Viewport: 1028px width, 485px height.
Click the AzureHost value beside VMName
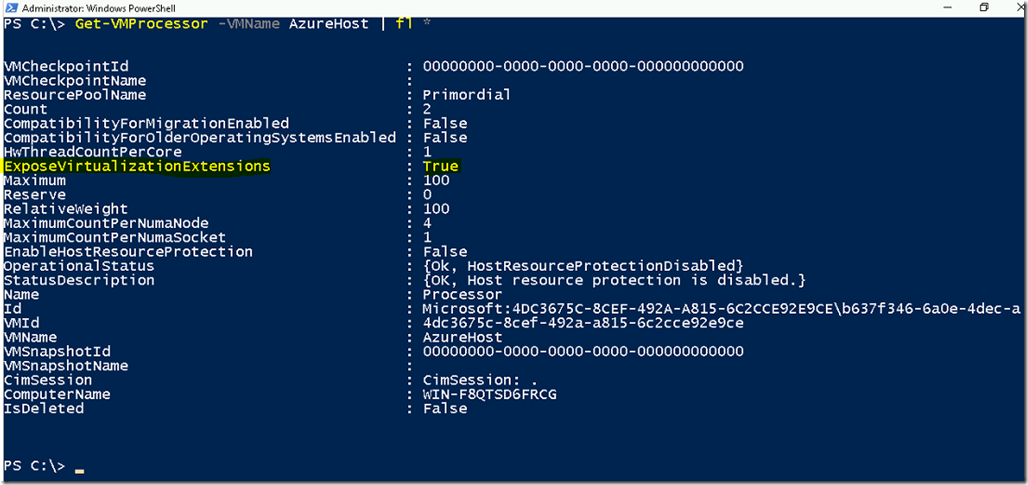(x=462, y=338)
